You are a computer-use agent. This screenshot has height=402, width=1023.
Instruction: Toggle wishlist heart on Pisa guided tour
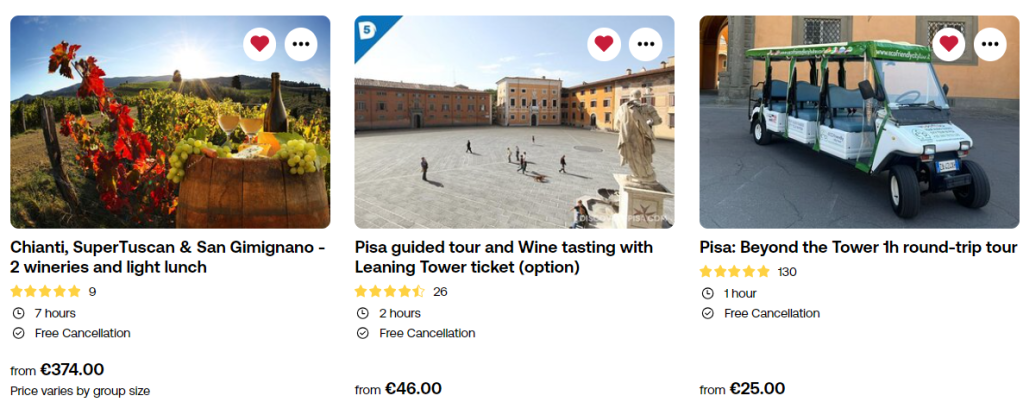604,44
